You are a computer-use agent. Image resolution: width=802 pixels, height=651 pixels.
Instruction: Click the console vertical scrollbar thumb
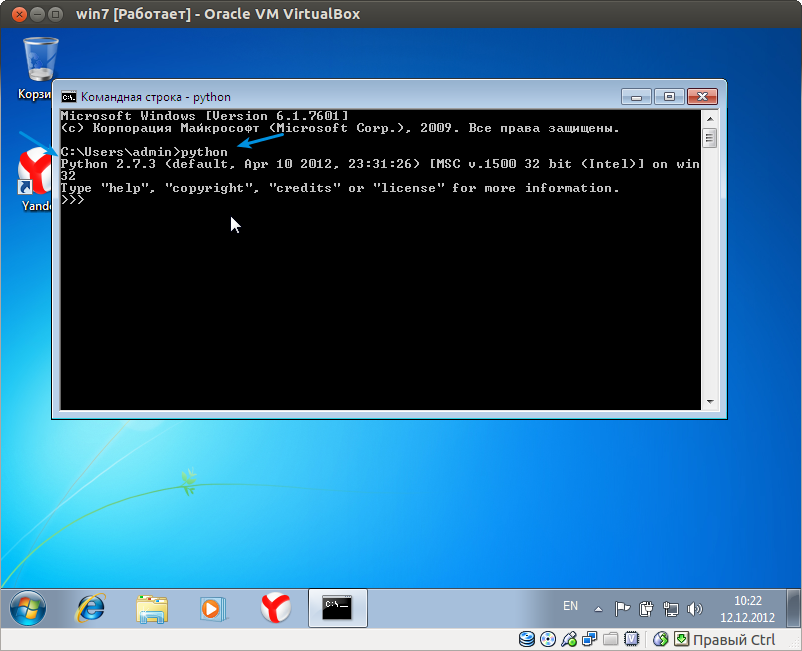coord(710,138)
